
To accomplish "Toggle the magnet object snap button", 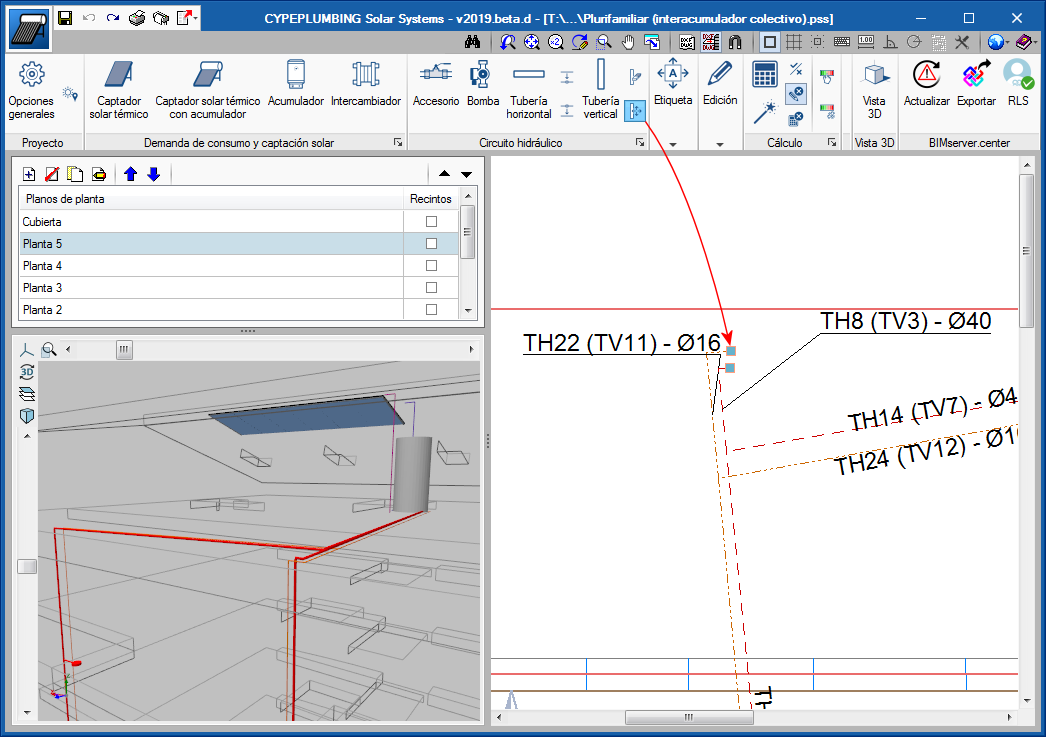I will point(734,43).
